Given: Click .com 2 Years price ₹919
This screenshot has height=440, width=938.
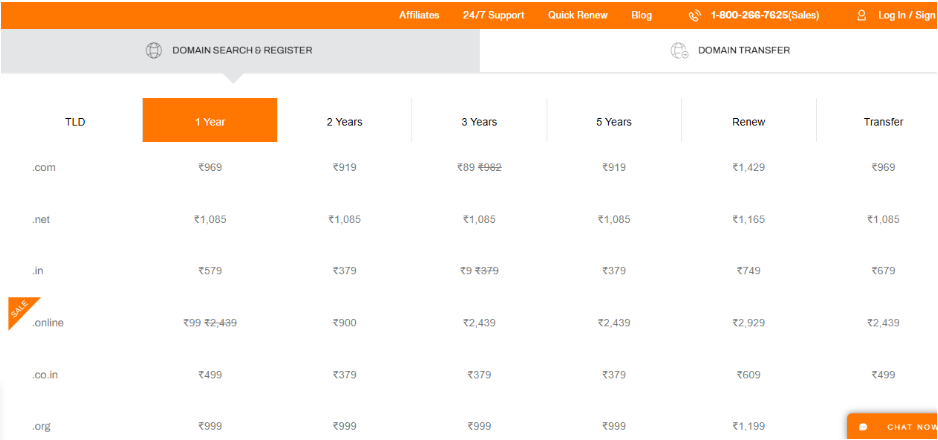Looking at the screenshot, I should tap(345, 167).
